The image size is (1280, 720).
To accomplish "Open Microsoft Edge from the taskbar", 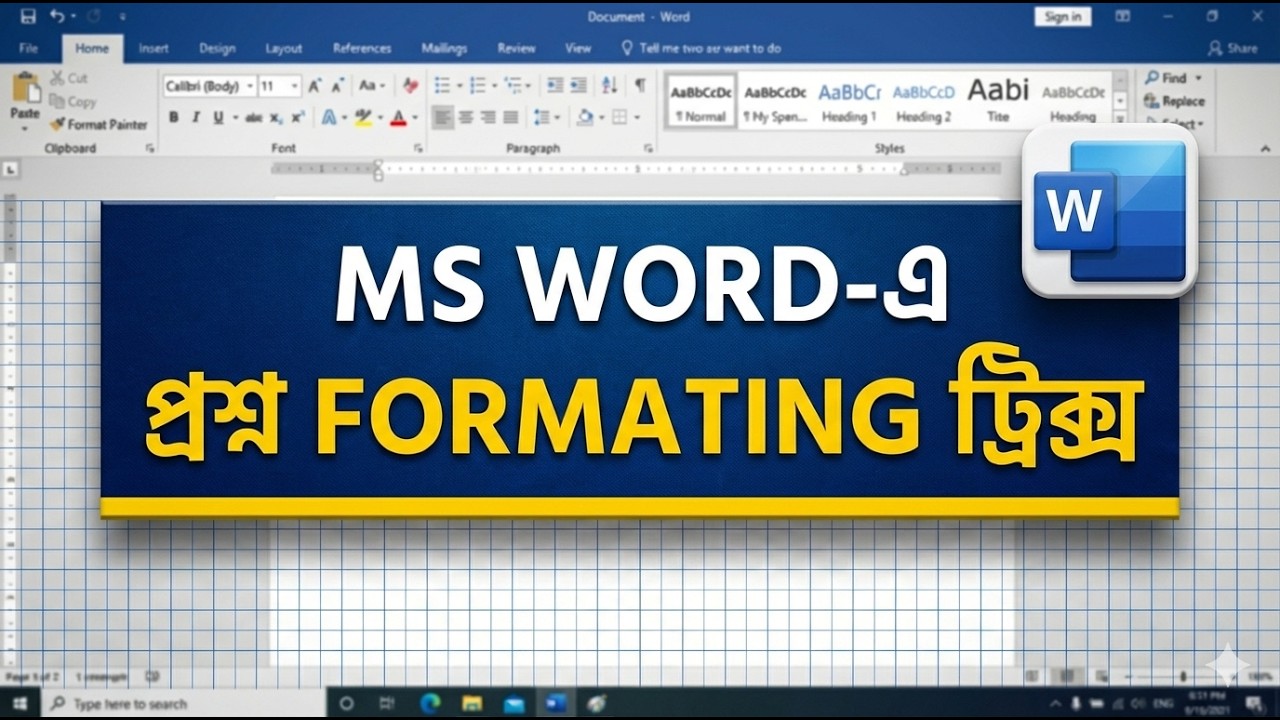I will pos(431,704).
